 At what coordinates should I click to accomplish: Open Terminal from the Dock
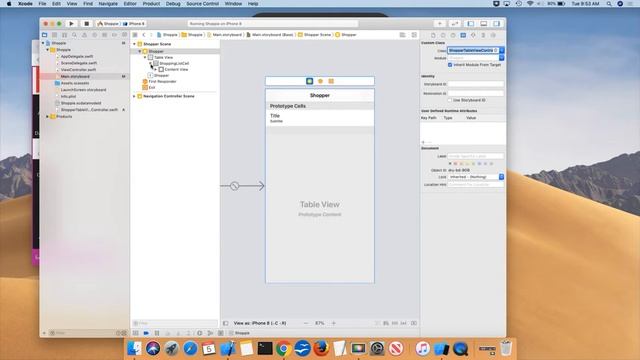(x=265, y=348)
